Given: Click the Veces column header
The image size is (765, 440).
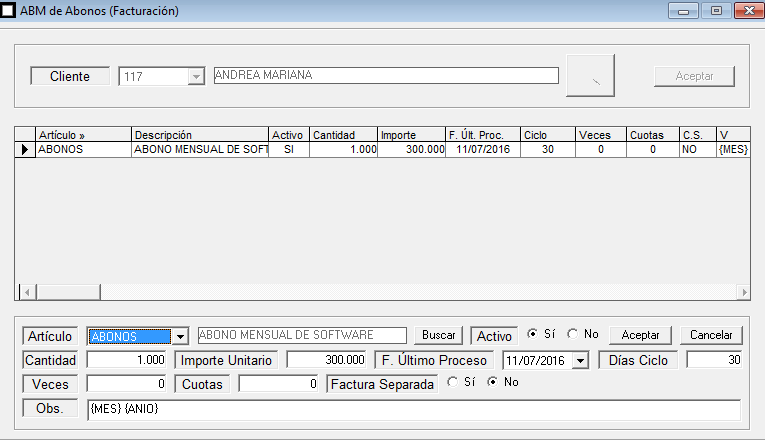Looking at the screenshot, I should [x=601, y=135].
